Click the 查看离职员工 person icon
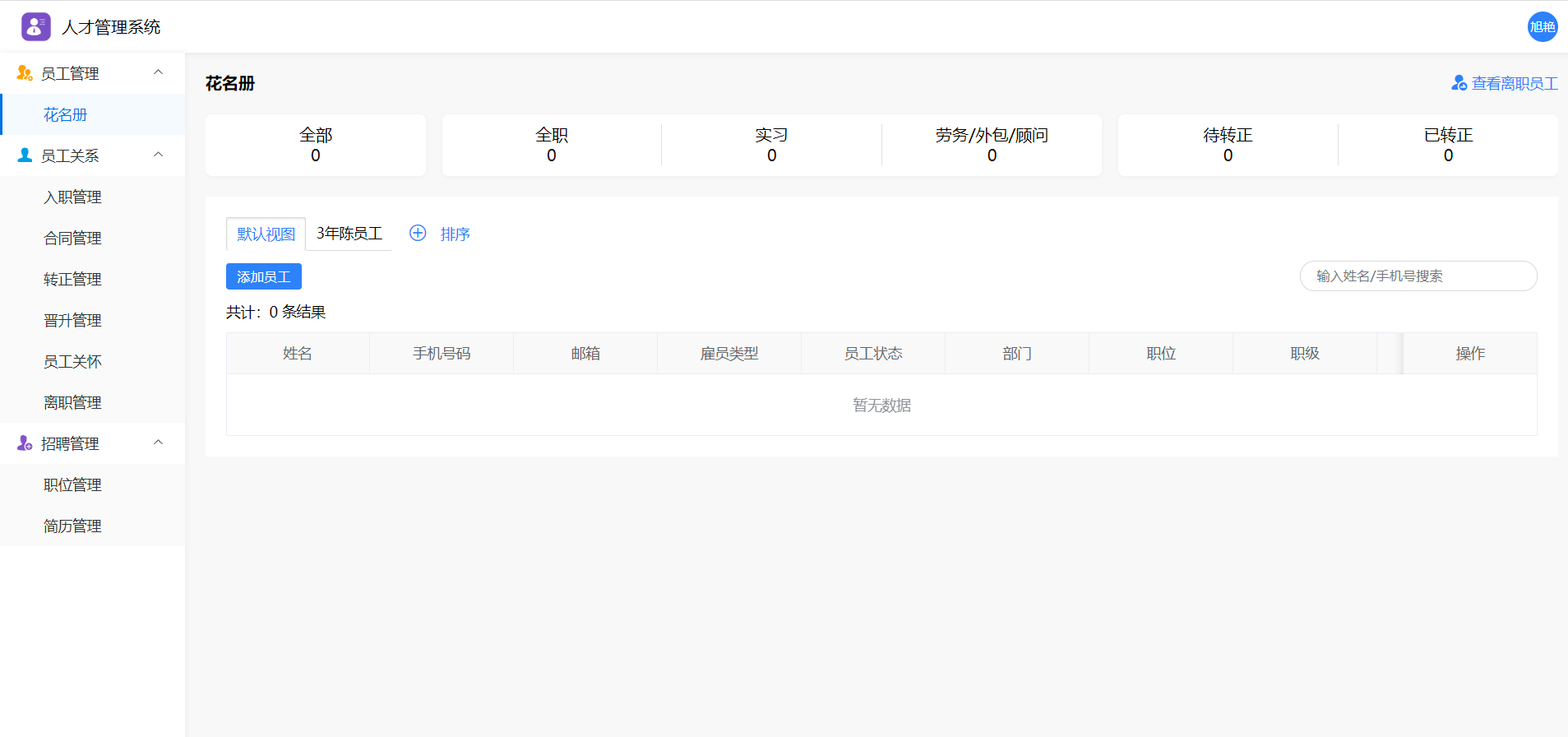This screenshot has height=737, width=1568. [1459, 83]
